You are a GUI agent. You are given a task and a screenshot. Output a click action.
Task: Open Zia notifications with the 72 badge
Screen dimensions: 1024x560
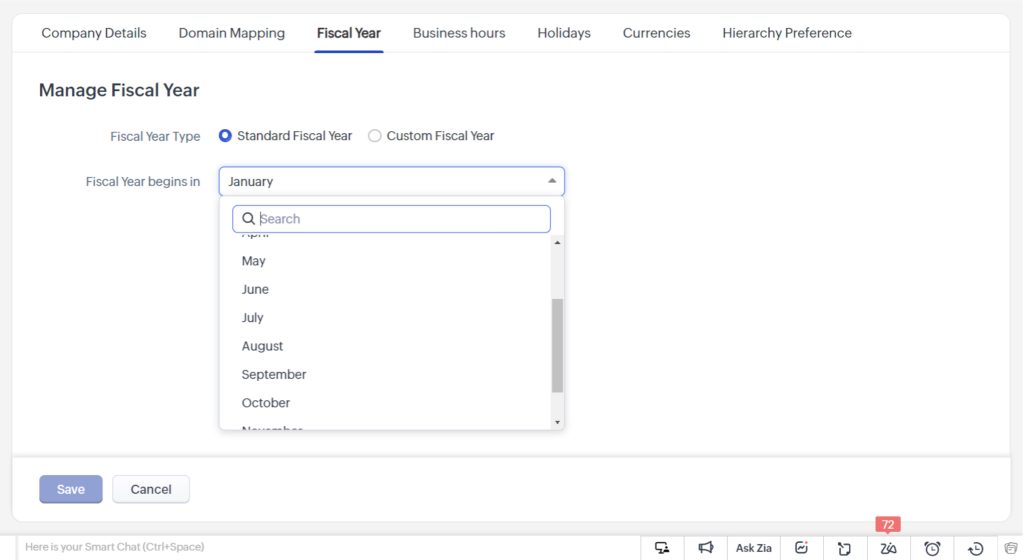pyautogui.click(x=888, y=548)
